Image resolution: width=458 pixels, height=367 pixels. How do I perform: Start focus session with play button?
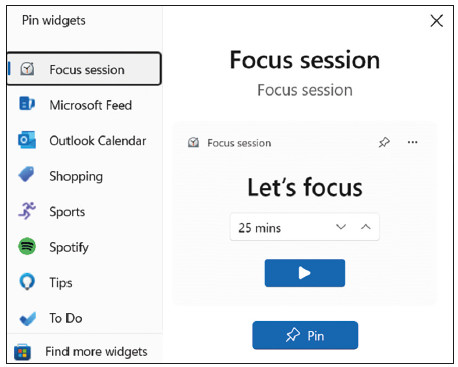305,273
